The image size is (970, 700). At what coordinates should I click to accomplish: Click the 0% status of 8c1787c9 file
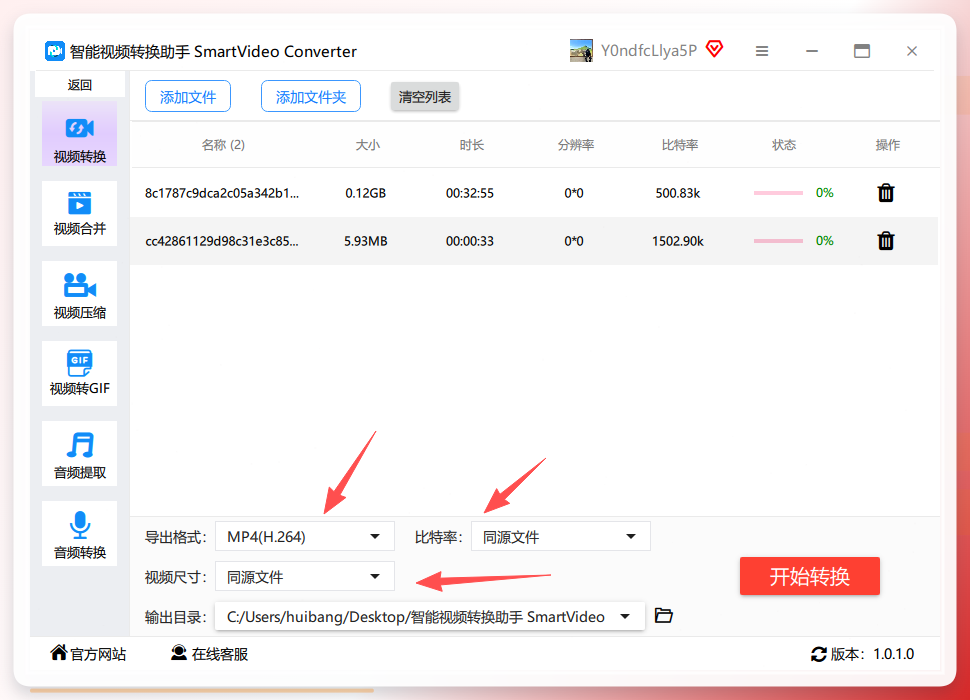pos(825,193)
